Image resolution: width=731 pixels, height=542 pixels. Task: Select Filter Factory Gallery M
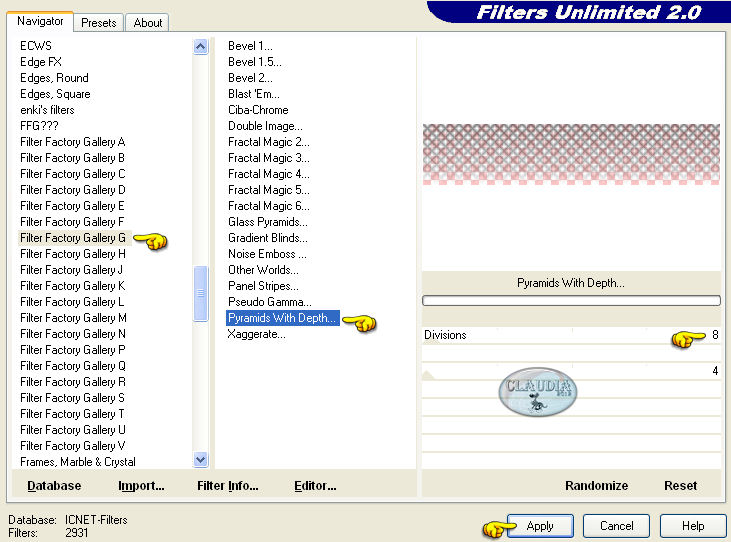coord(73,318)
